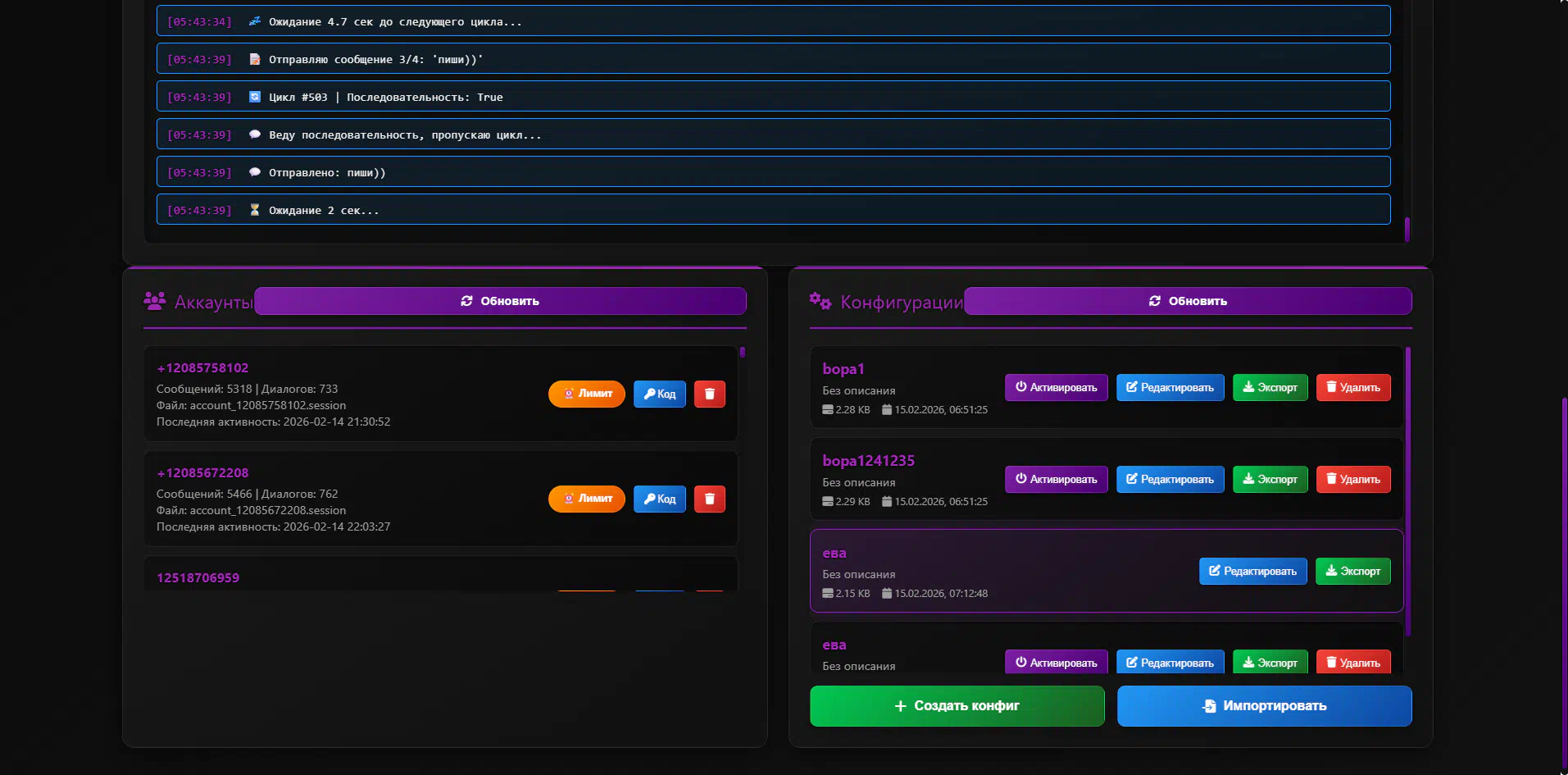Image resolution: width=1568 pixels, height=775 pixels.
Task: Click Код key button for +12085672208
Action: (659, 499)
